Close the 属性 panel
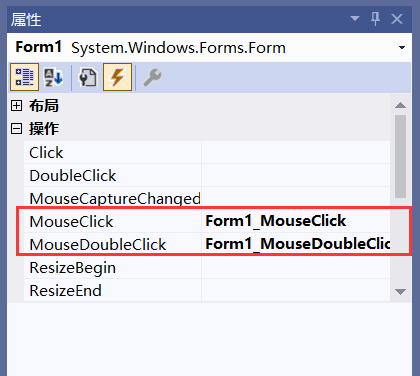This screenshot has height=376, width=420. [x=397, y=19]
